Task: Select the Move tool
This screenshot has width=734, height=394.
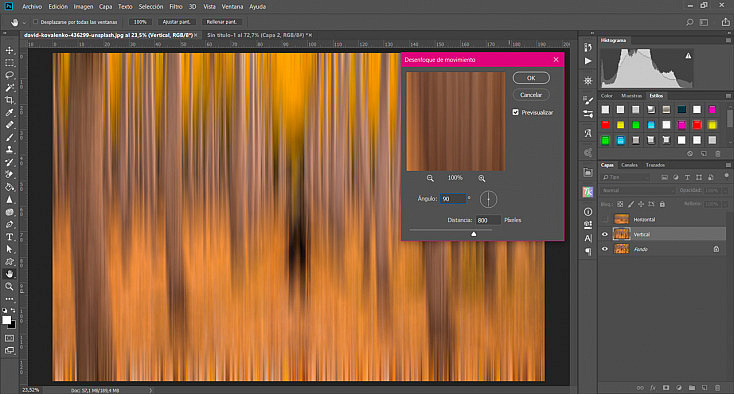Action: pos(9,50)
